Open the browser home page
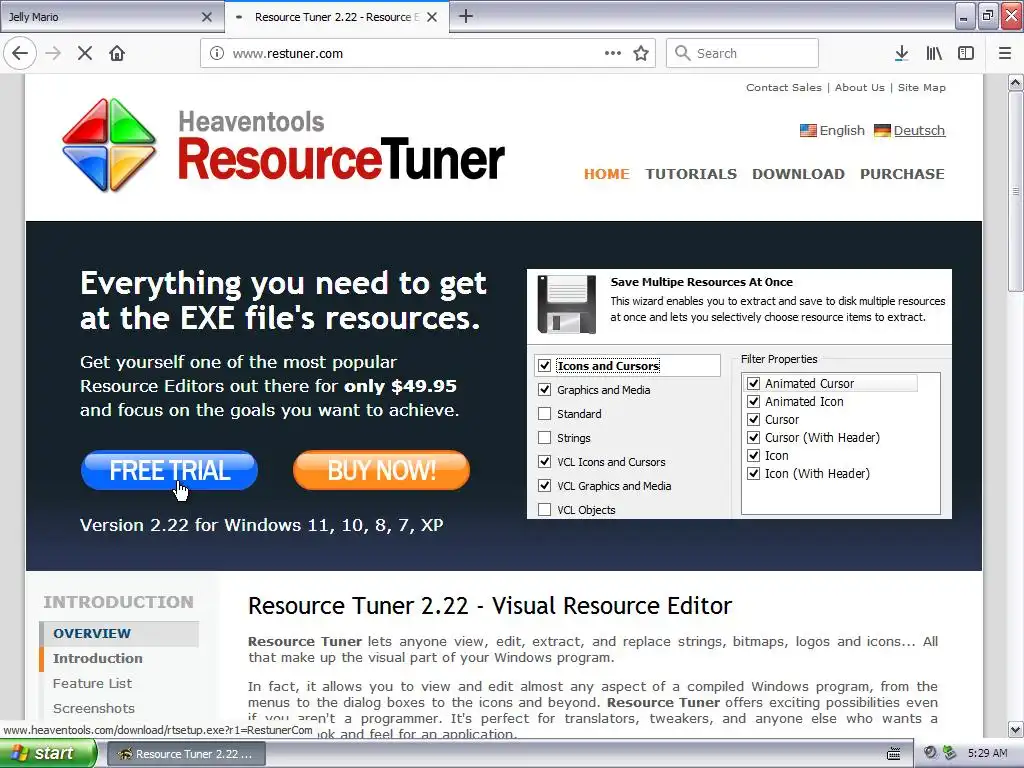This screenshot has width=1024, height=768. [117, 54]
